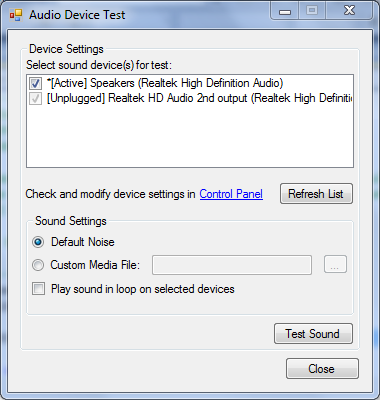This screenshot has width=380, height=400.
Task: Toggle the Unplugged Realtek 2nd output checkbox
Action: tap(35, 99)
